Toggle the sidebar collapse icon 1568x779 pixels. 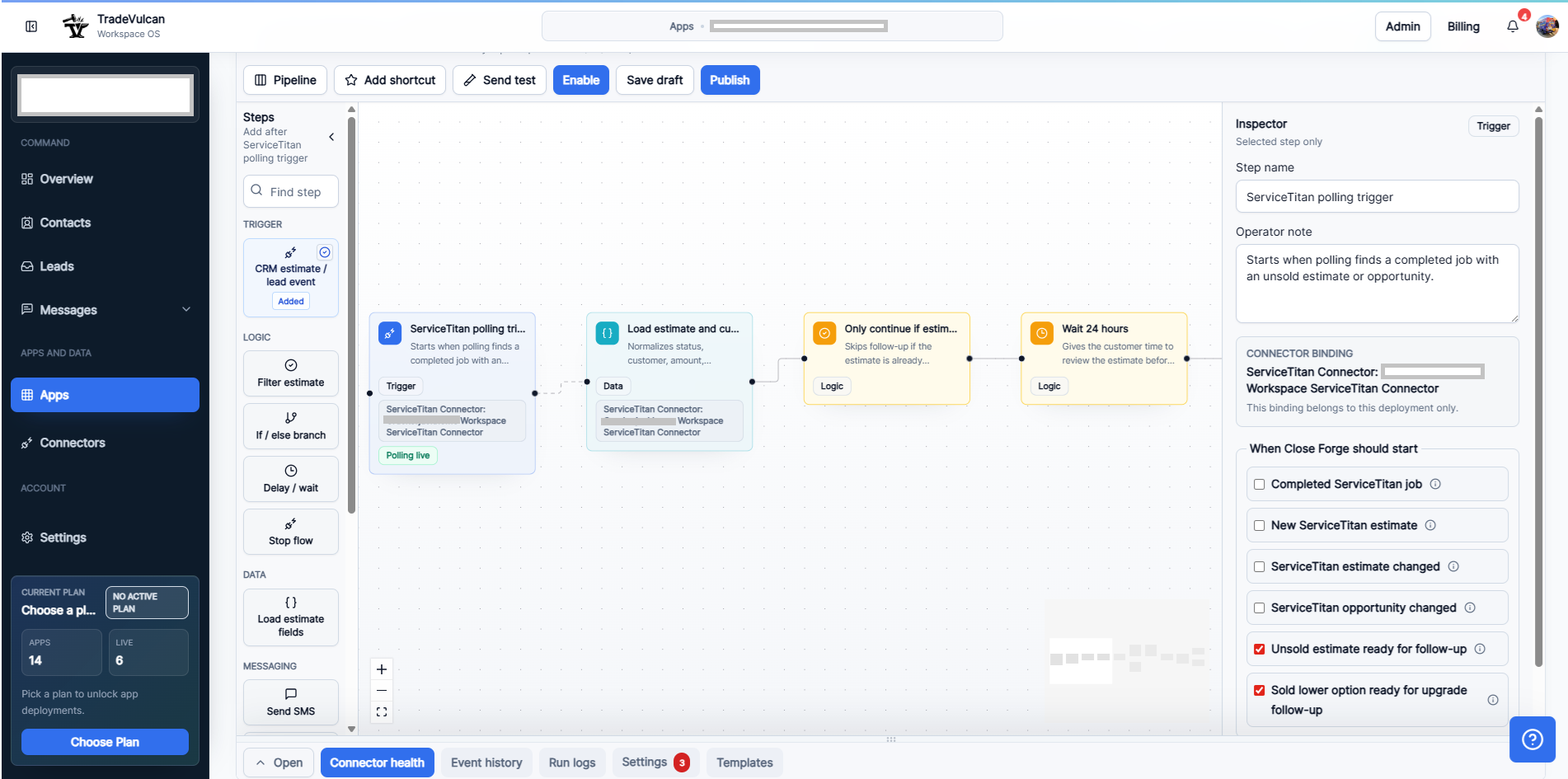[31, 26]
